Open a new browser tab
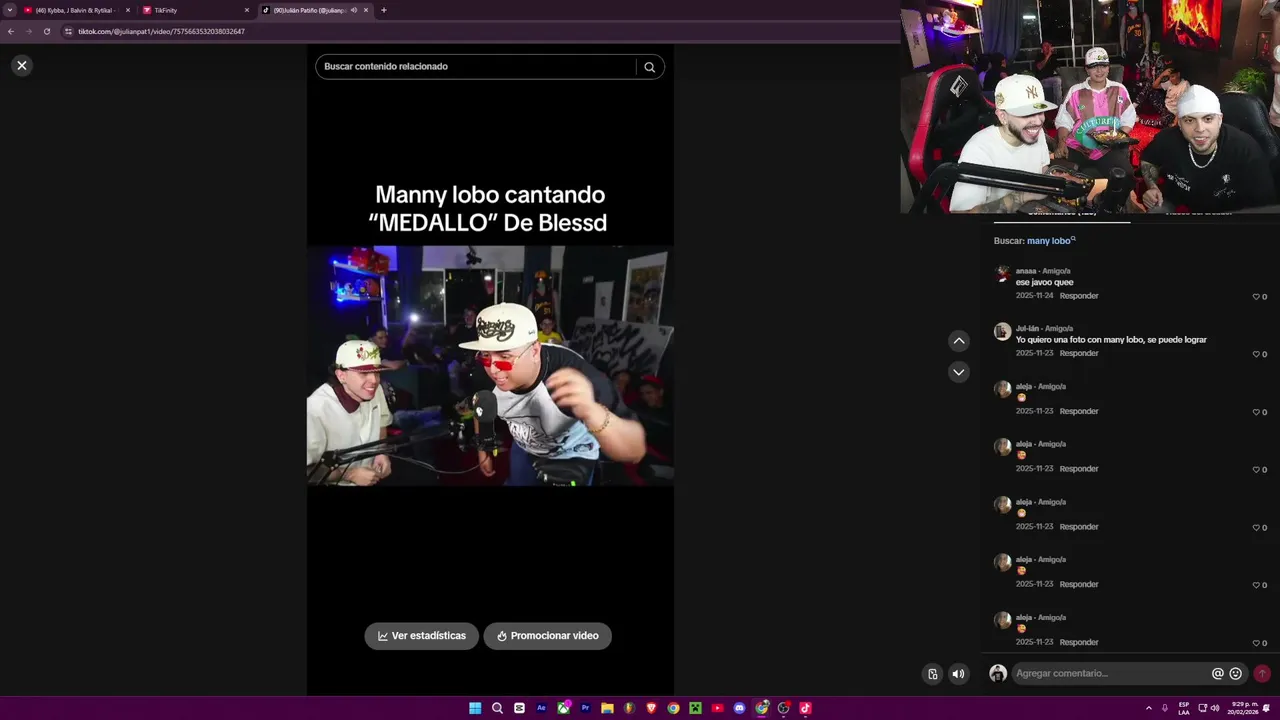1280x720 pixels. tap(384, 10)
